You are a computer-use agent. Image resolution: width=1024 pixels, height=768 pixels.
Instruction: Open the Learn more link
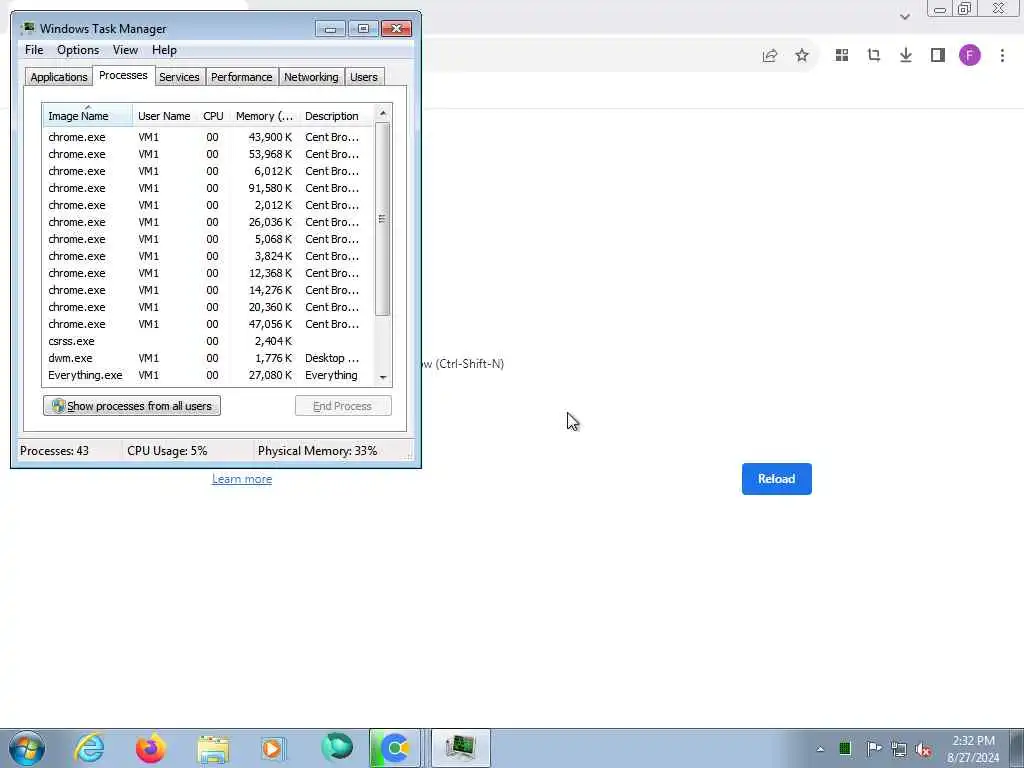tap(242, 479)
